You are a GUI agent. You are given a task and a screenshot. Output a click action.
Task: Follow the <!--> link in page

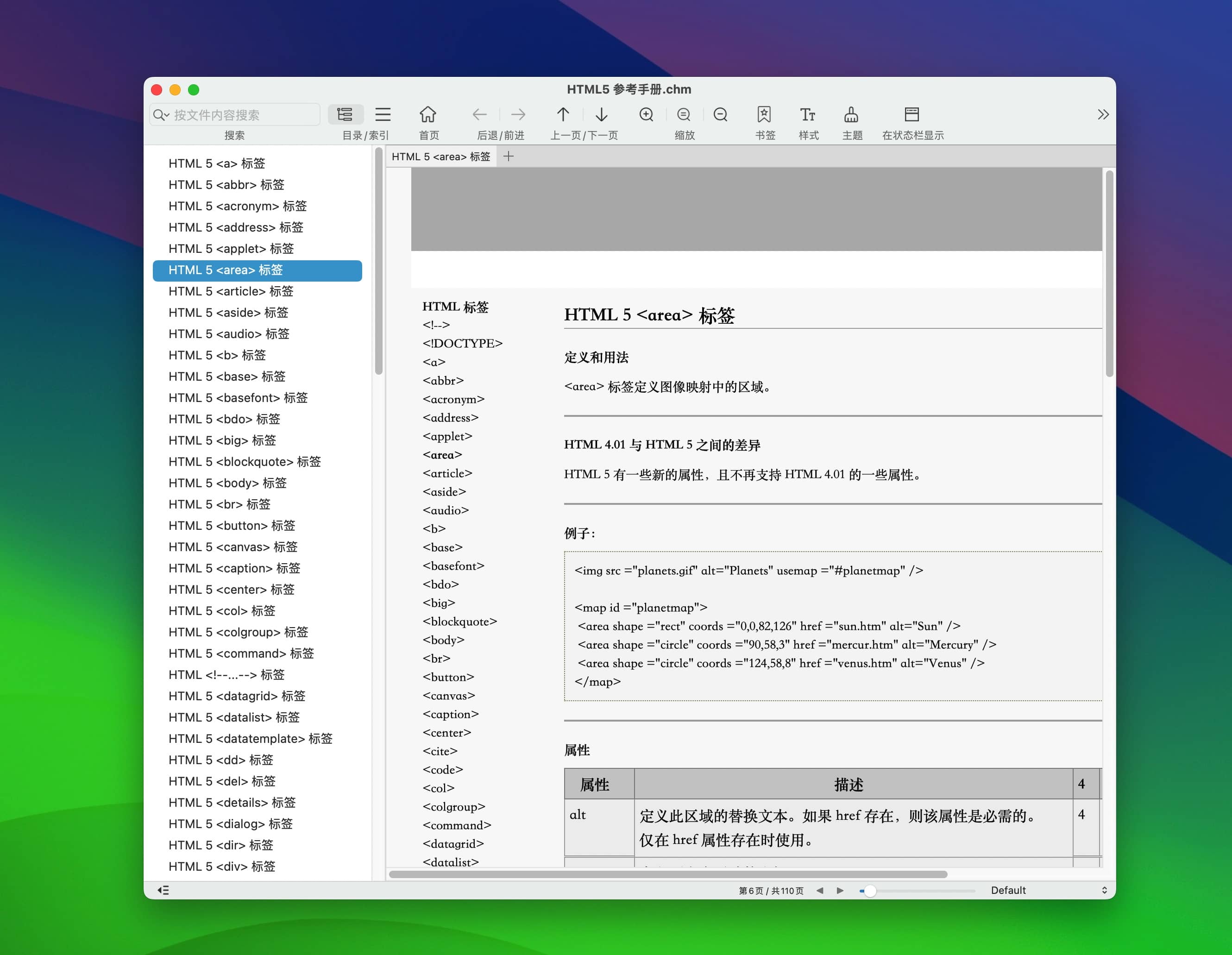tap(436, 325)
